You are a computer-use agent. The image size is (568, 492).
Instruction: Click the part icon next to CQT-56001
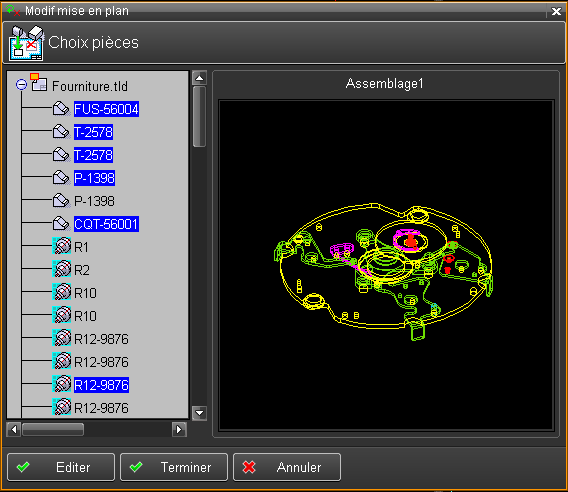(61, 224)
